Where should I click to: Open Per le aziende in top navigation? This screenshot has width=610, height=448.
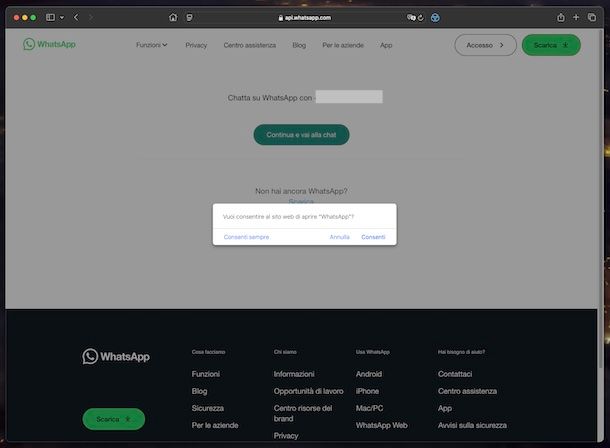343,45
